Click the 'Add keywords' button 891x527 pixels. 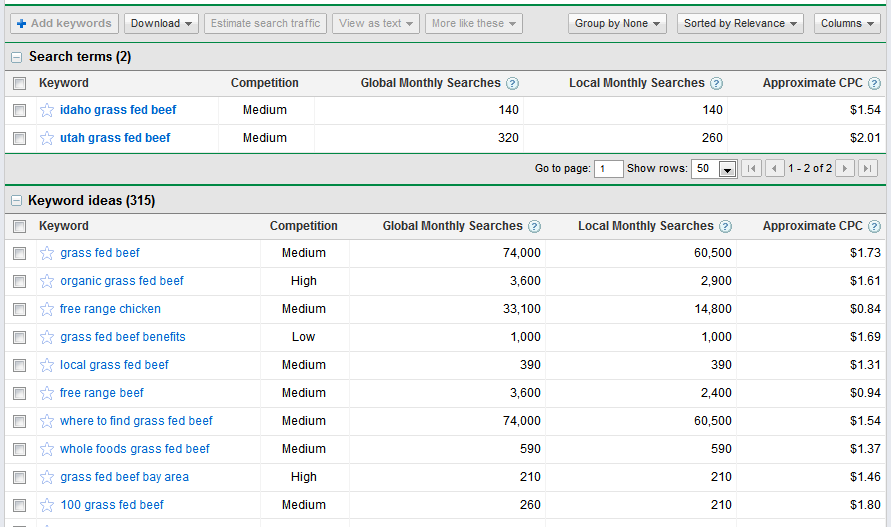(63, 23)
